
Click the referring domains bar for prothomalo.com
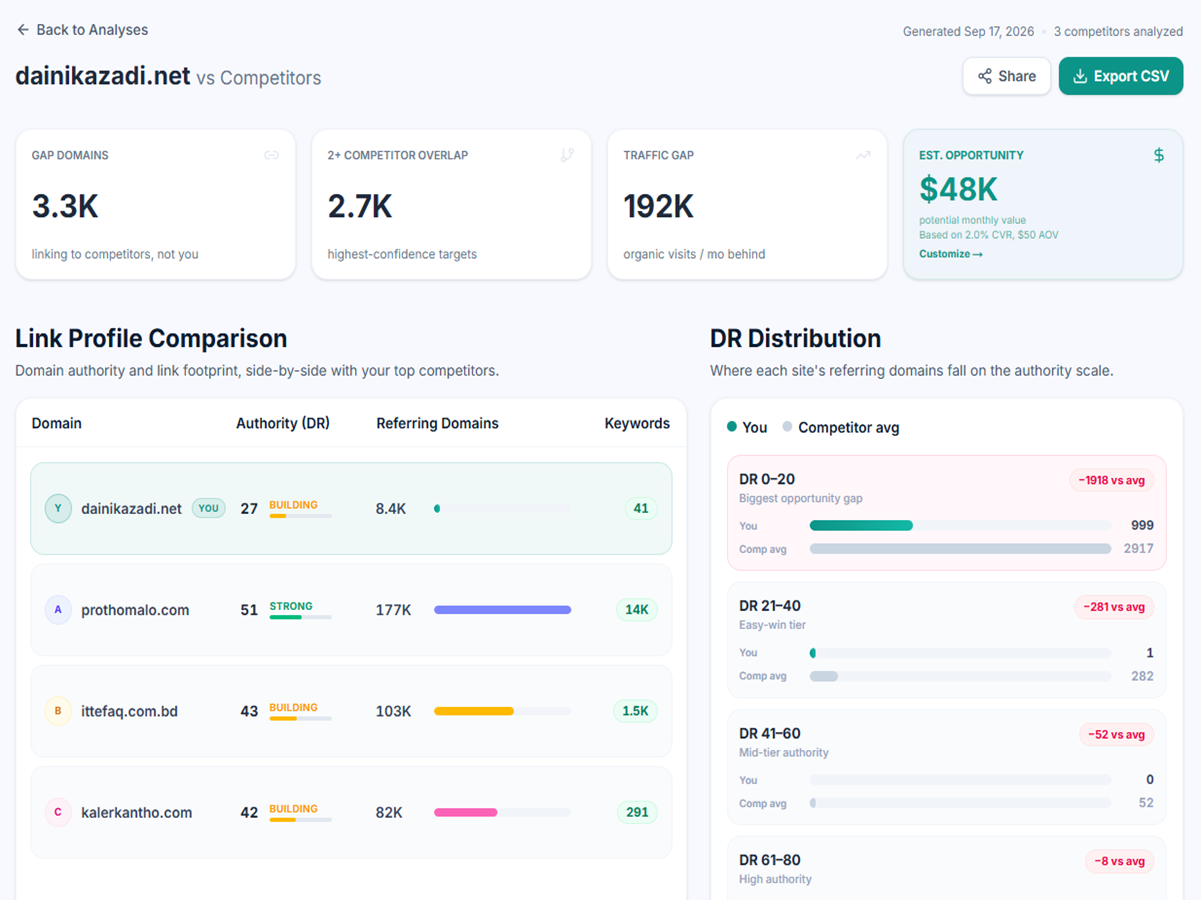tap(502, 610)
